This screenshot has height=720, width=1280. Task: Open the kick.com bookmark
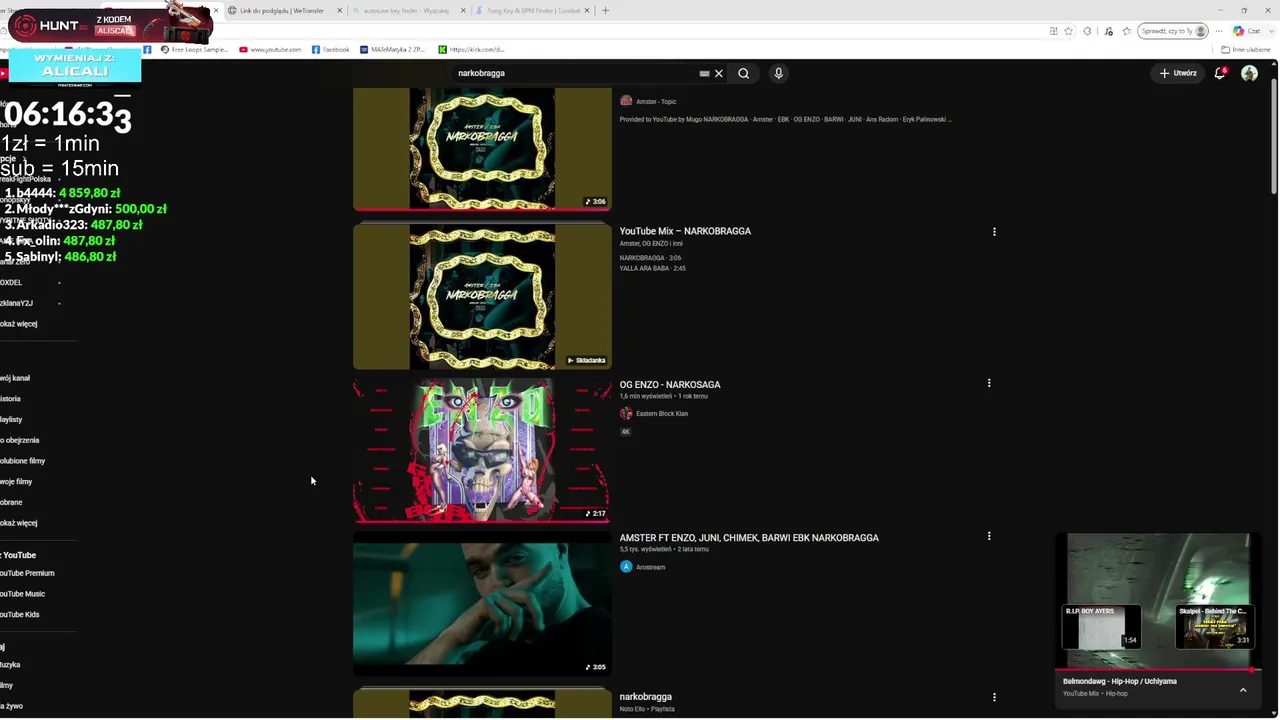[x=472, y=49]
